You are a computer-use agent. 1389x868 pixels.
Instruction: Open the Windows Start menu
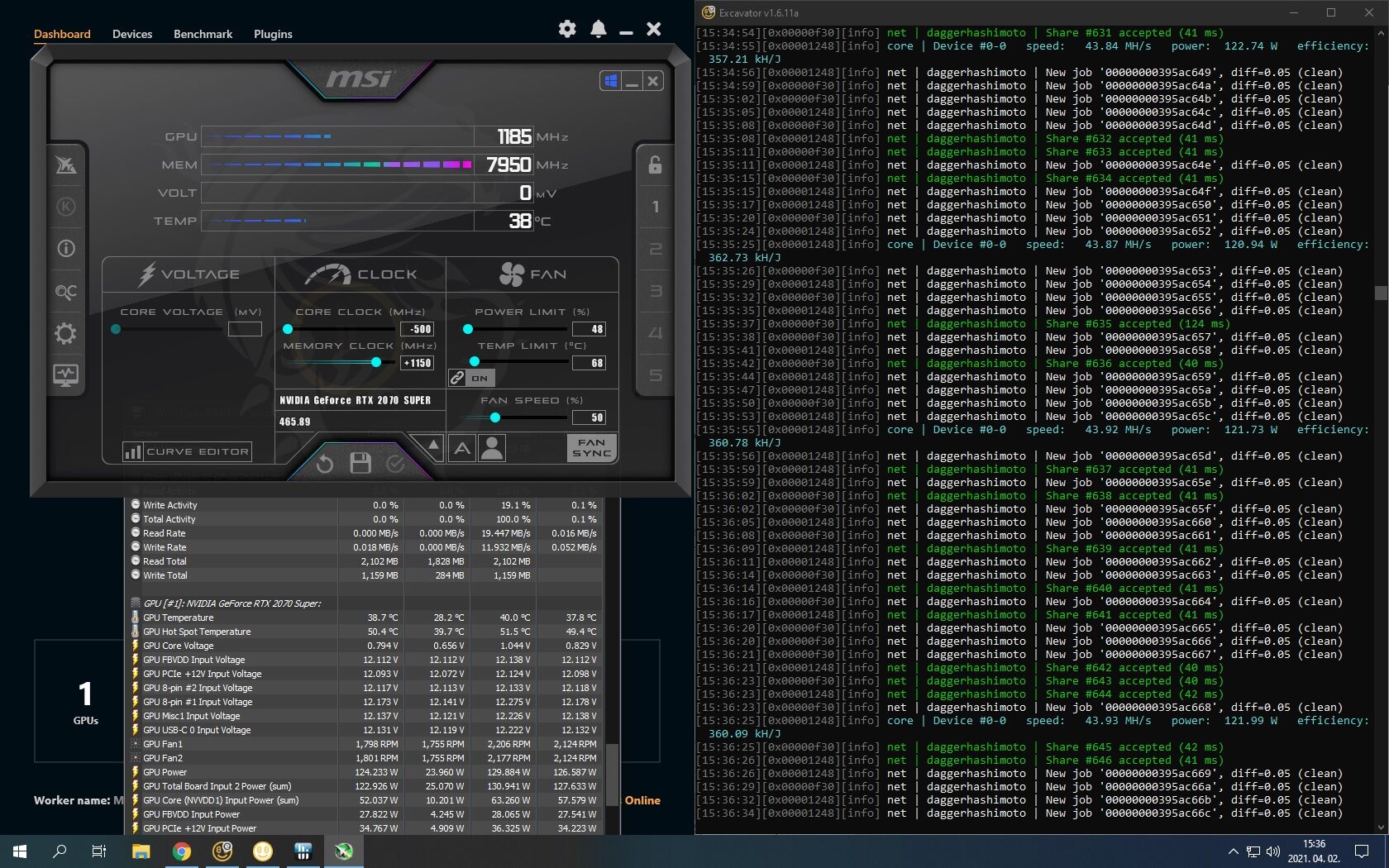20,851
